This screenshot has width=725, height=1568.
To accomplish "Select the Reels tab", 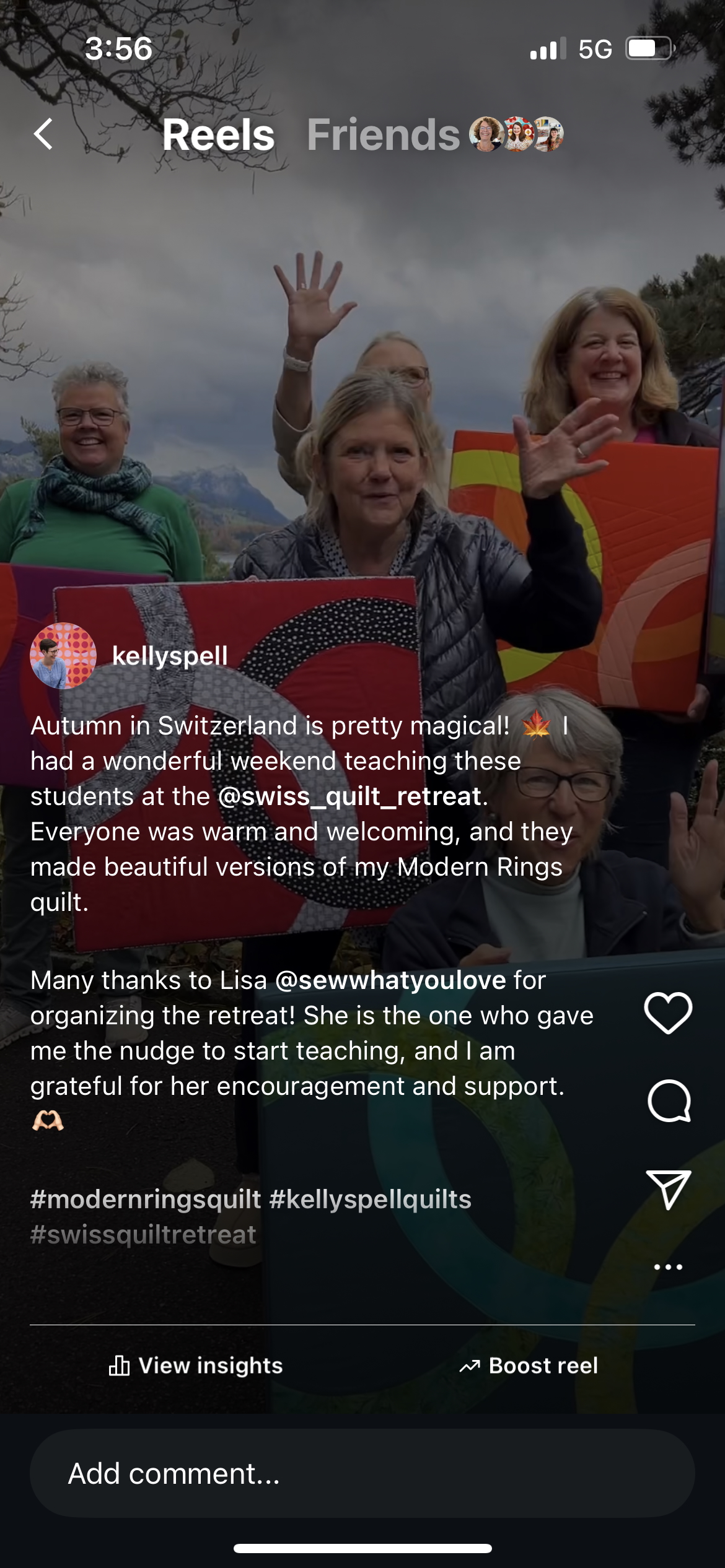I will [218, 134].
